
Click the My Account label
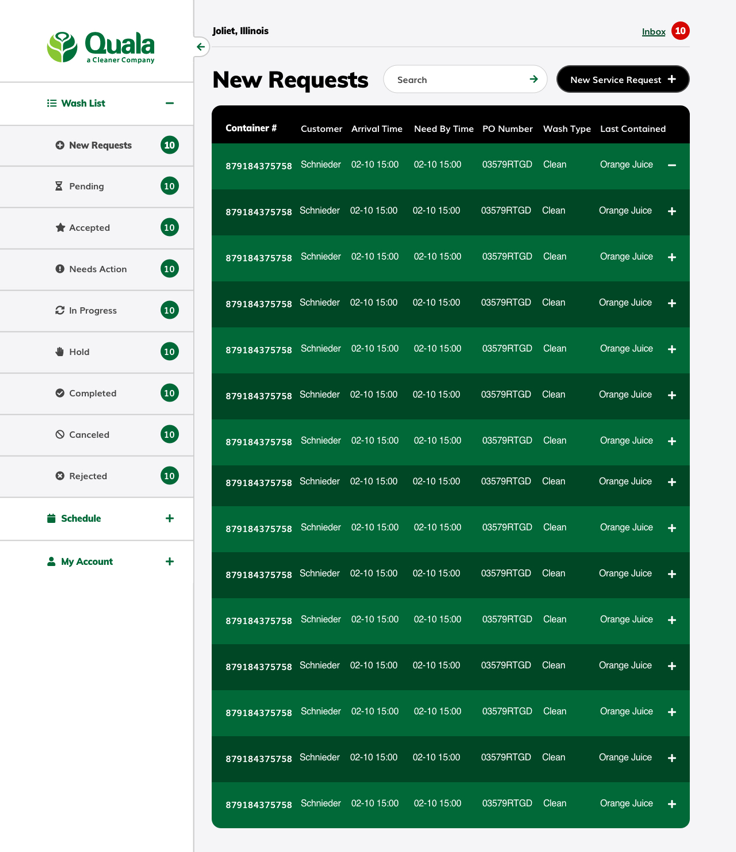[x=87, y=561]
